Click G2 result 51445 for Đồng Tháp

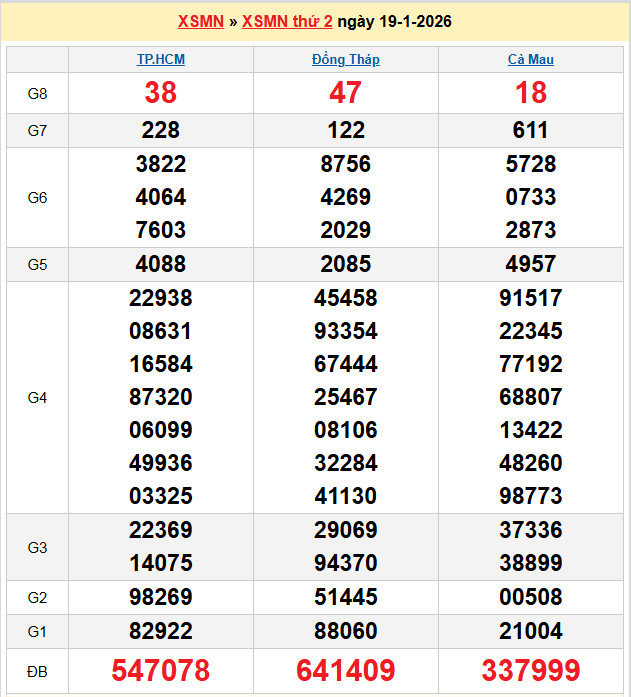pyautogui.click(x=346, y=597)
